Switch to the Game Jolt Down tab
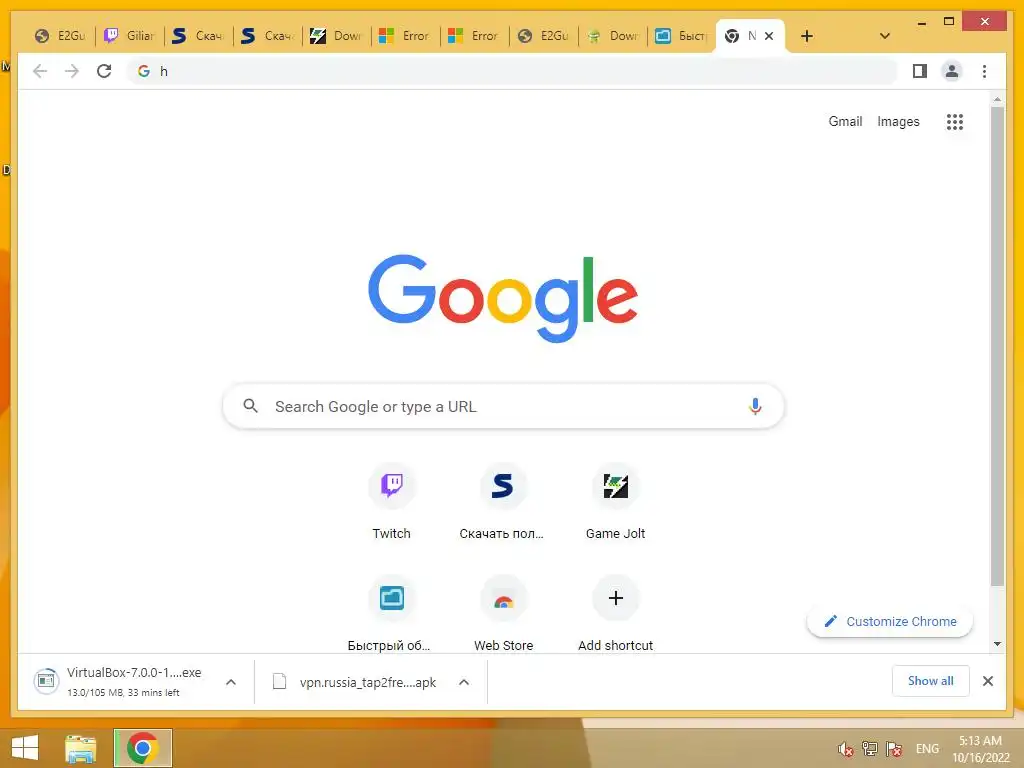1024x768 pixels. point(336,36)
